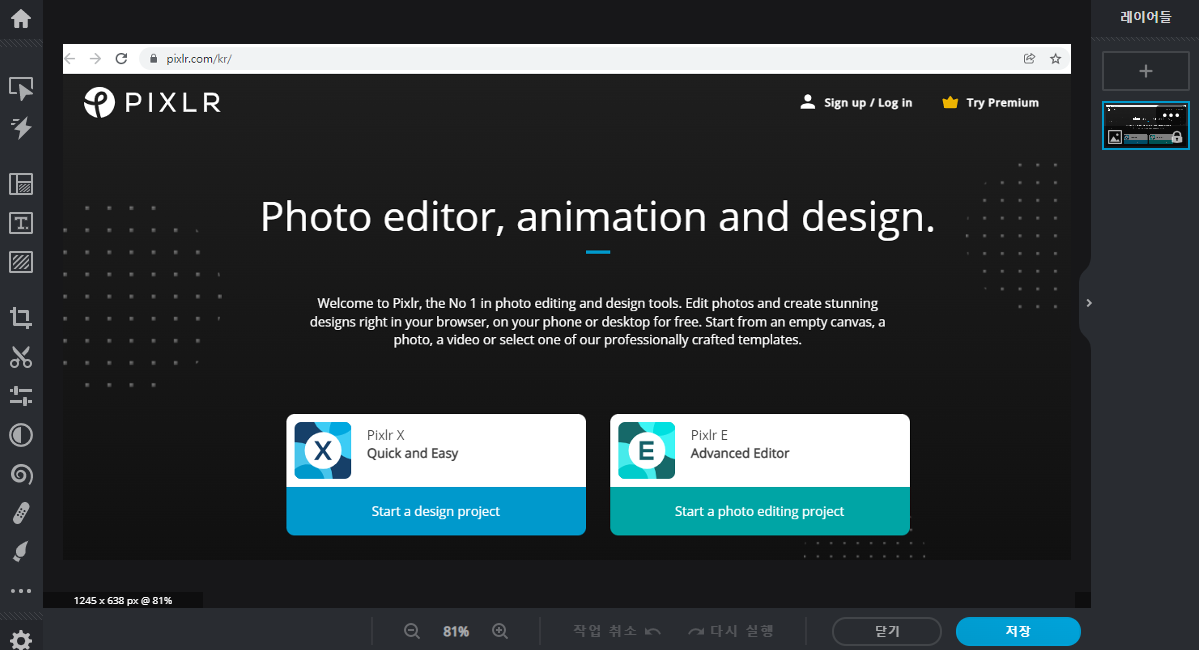
Task: Click the image-type icon on layer thumbnail
Action: click(x=1115, y=138)
